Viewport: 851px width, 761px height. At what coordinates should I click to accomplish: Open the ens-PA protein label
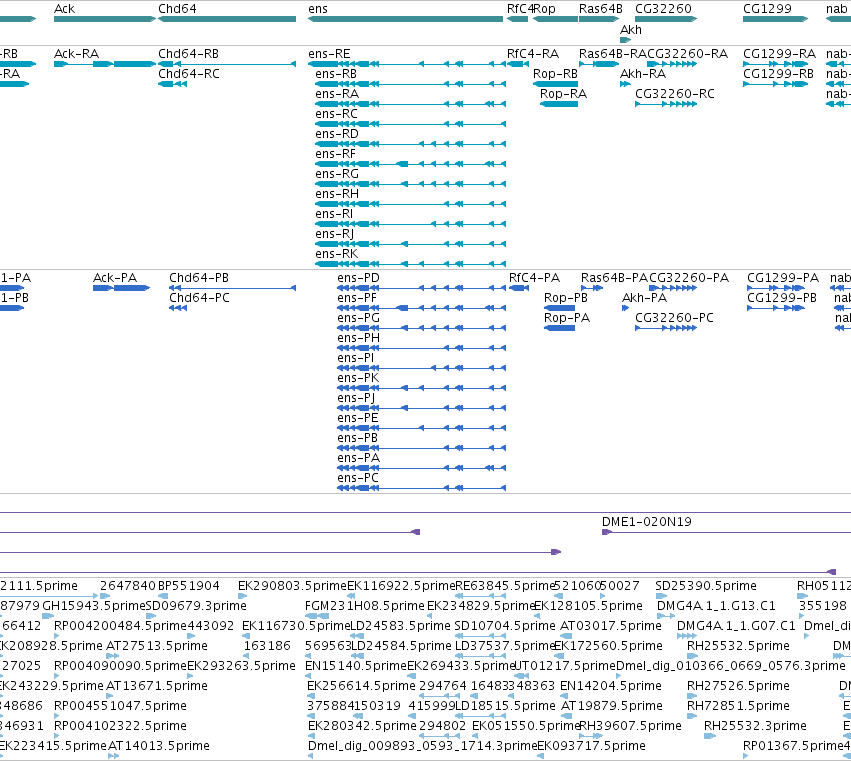coord(358,458)
